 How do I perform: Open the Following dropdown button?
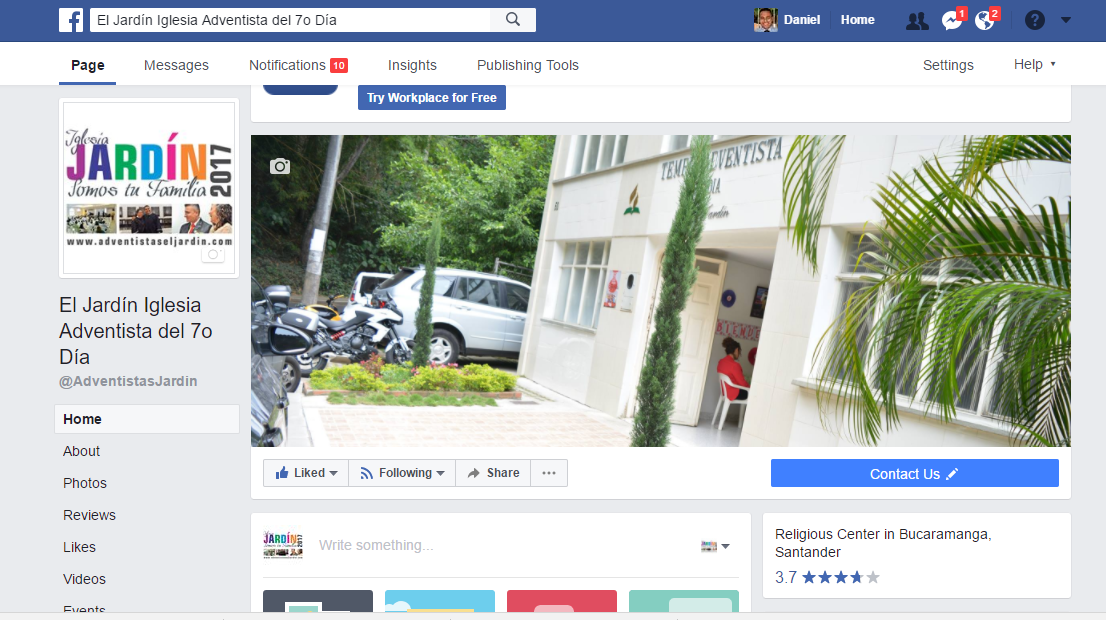[x=402, y=473]
